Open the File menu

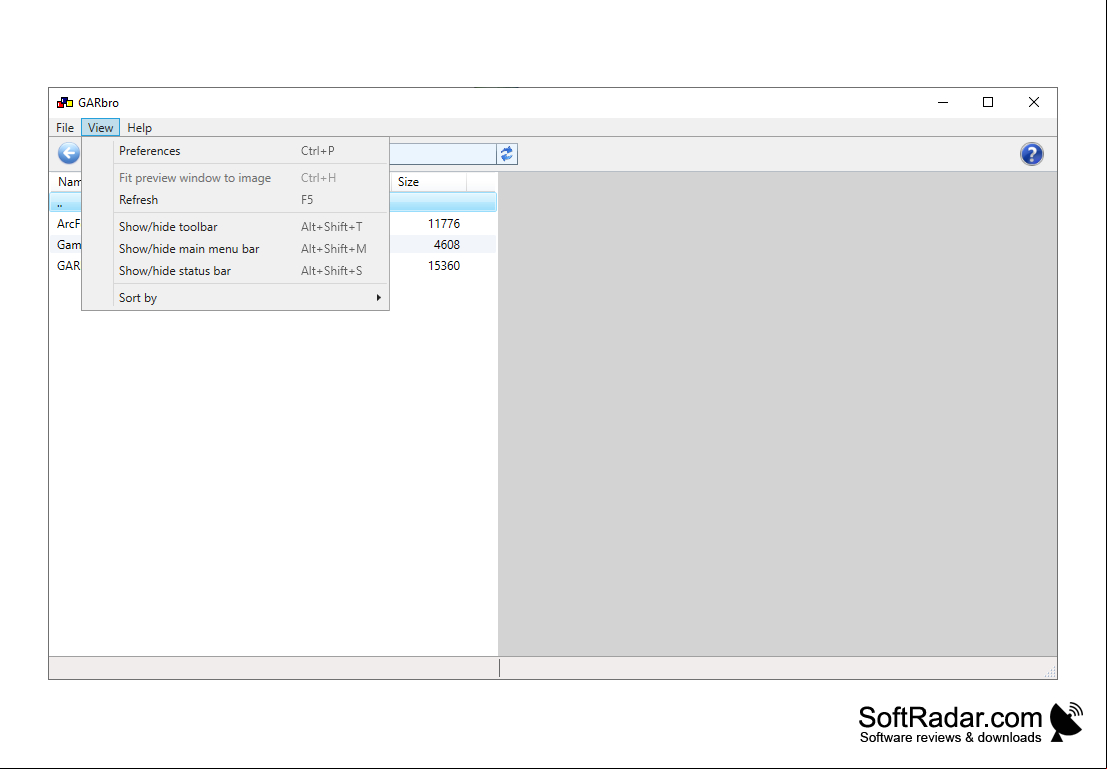[x=65, y=128]
